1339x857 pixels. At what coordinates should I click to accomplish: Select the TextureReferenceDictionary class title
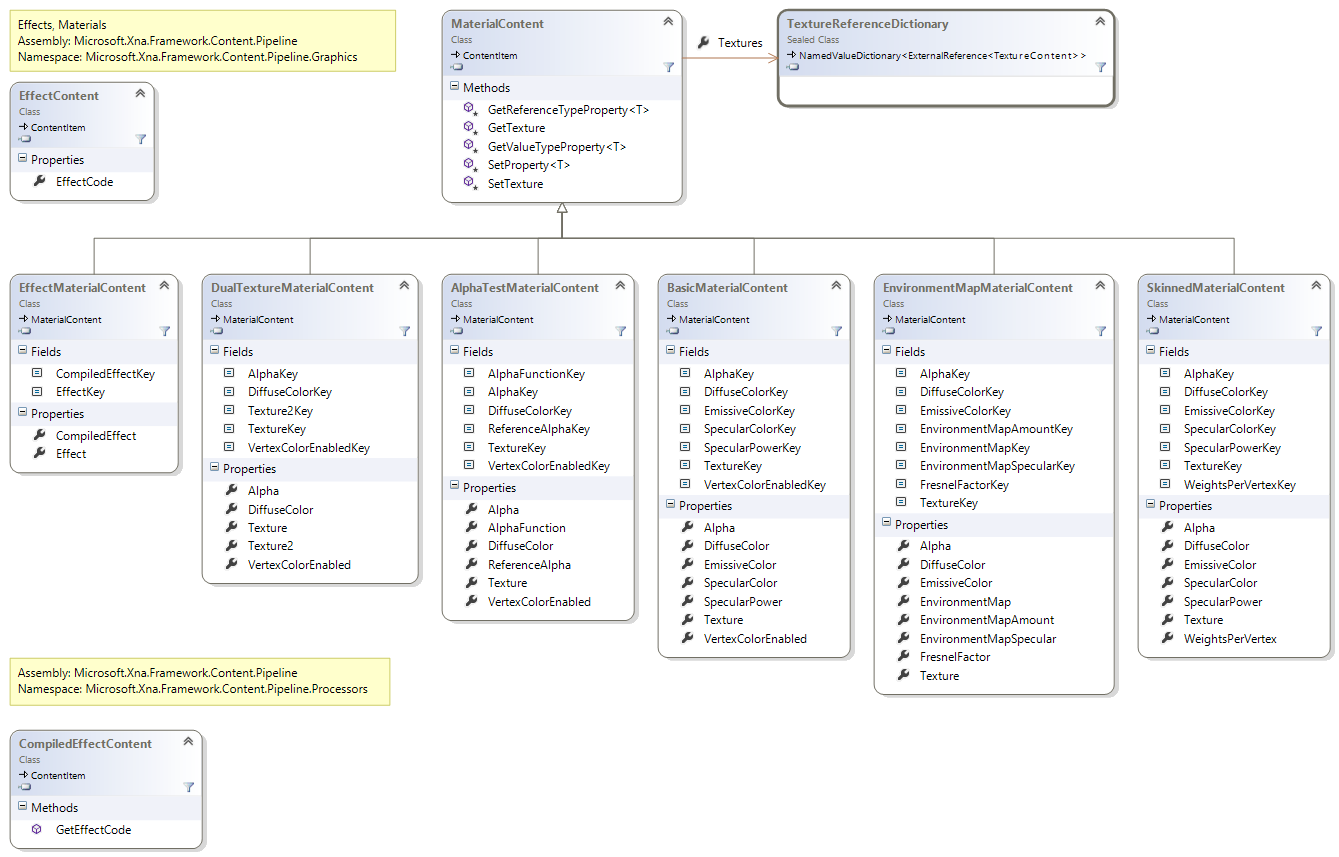pyautogui.click(x=868, y=23)
